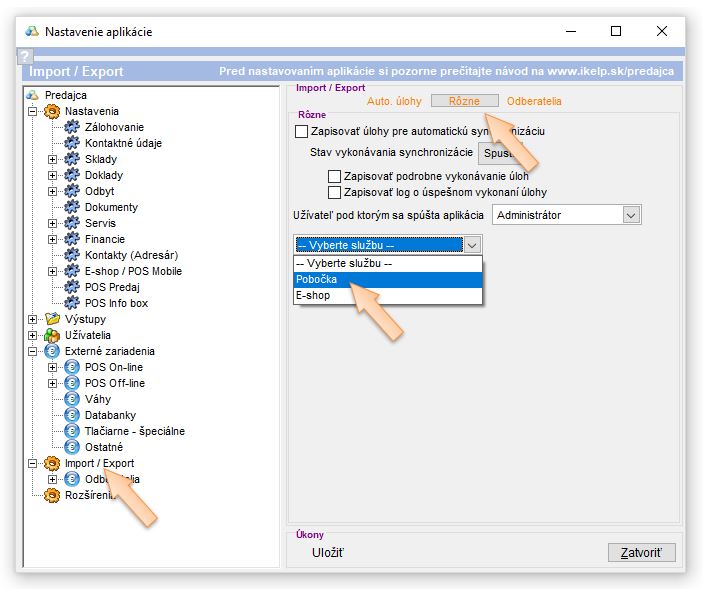Enable Zapisovať úlohy pre automatickú synchronizáciu
The height and width of the screenshot is (592, 705).
point(302,131)
